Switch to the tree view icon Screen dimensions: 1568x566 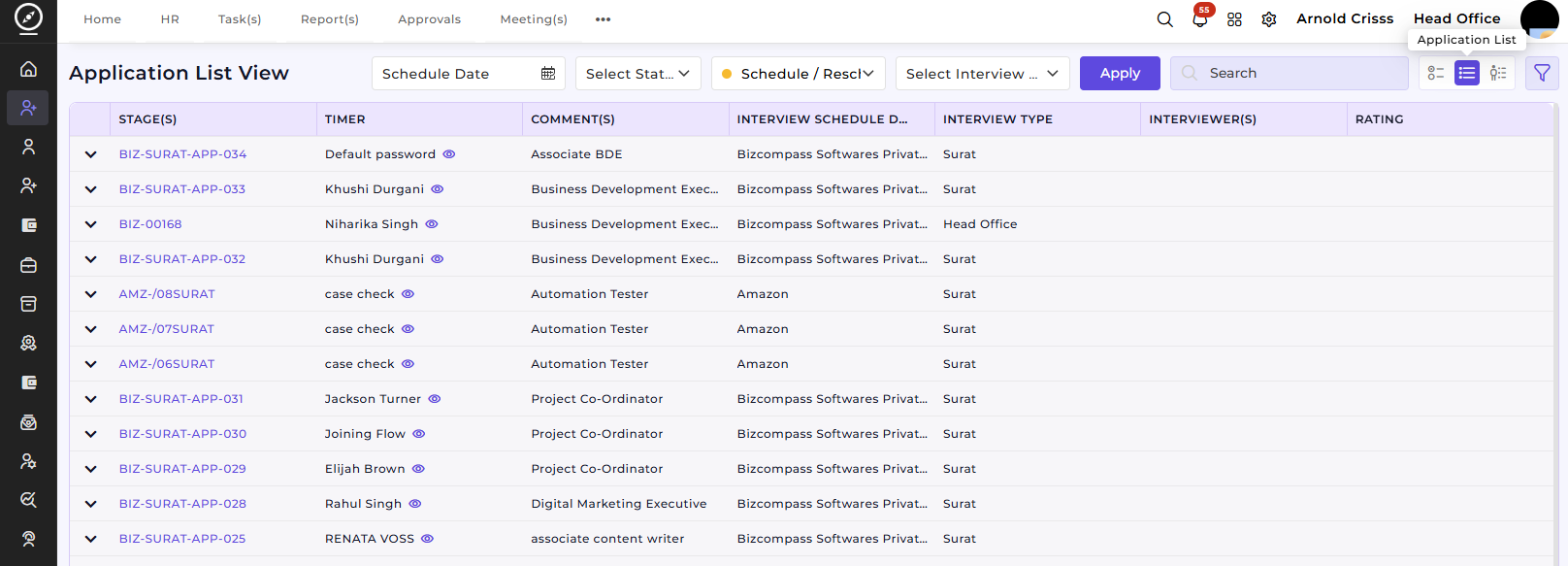click(x=1497, y=73)
